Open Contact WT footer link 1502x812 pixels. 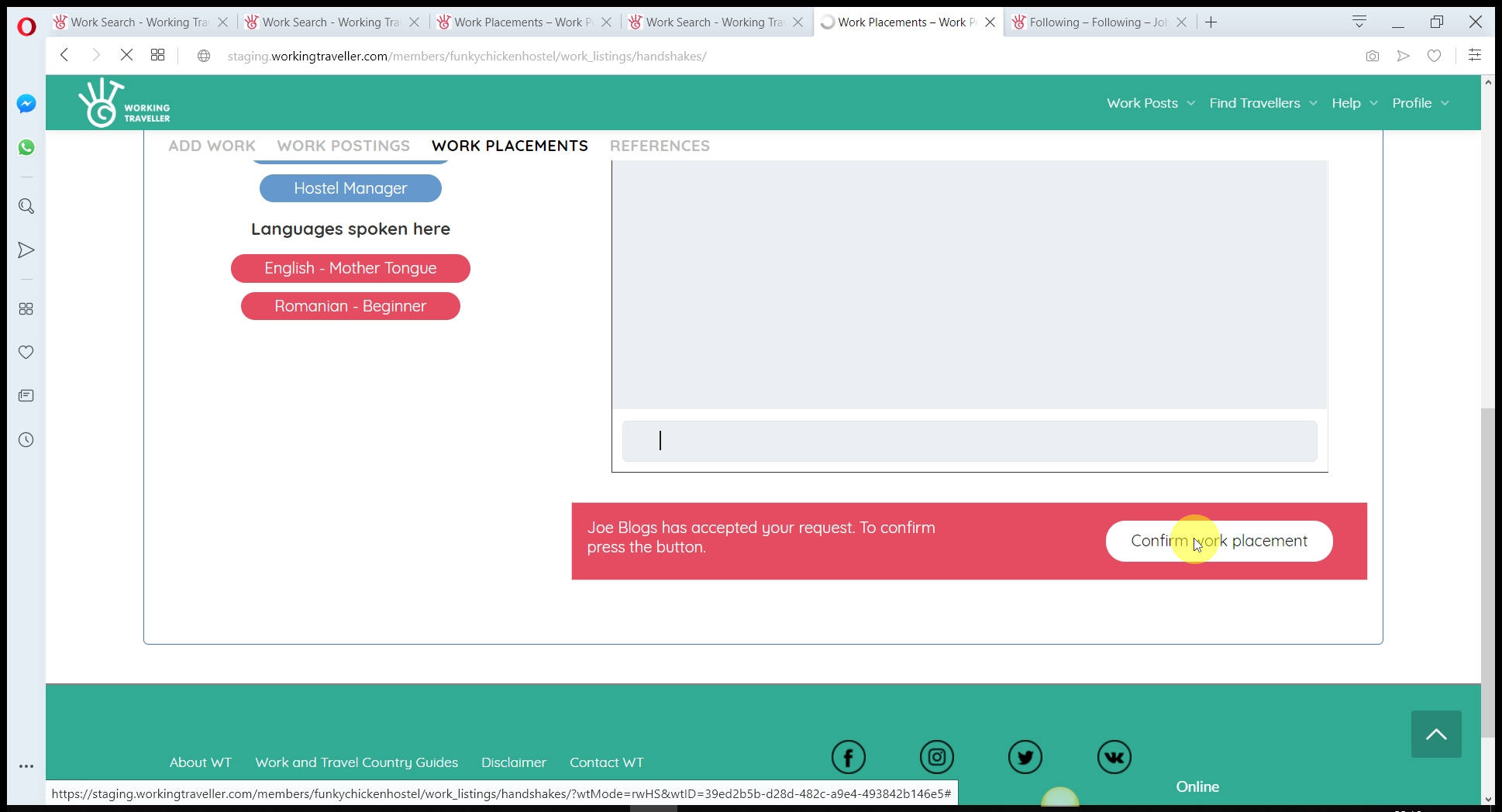tap(607, 762)
